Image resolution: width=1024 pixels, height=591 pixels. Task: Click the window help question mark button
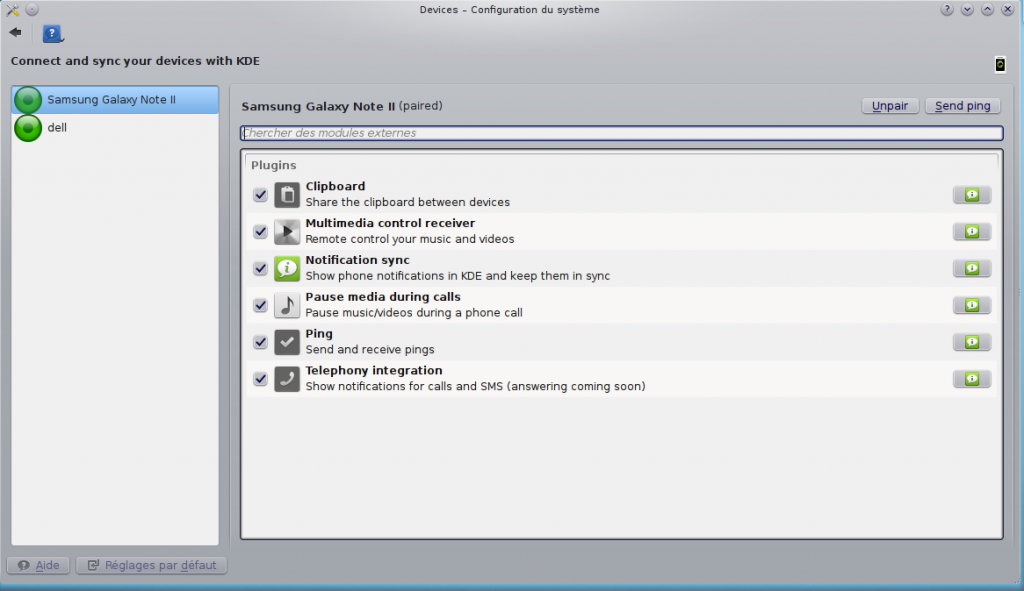[946, 10]
